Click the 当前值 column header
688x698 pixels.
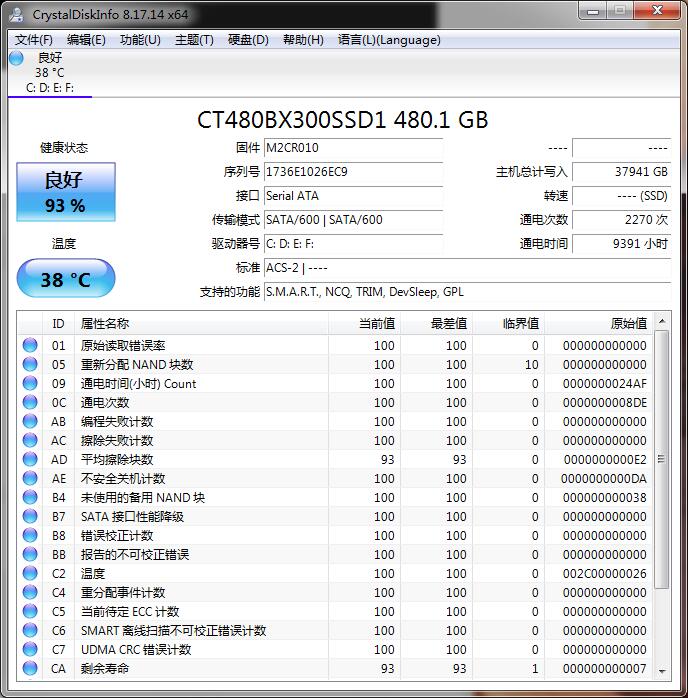point(365,324)
